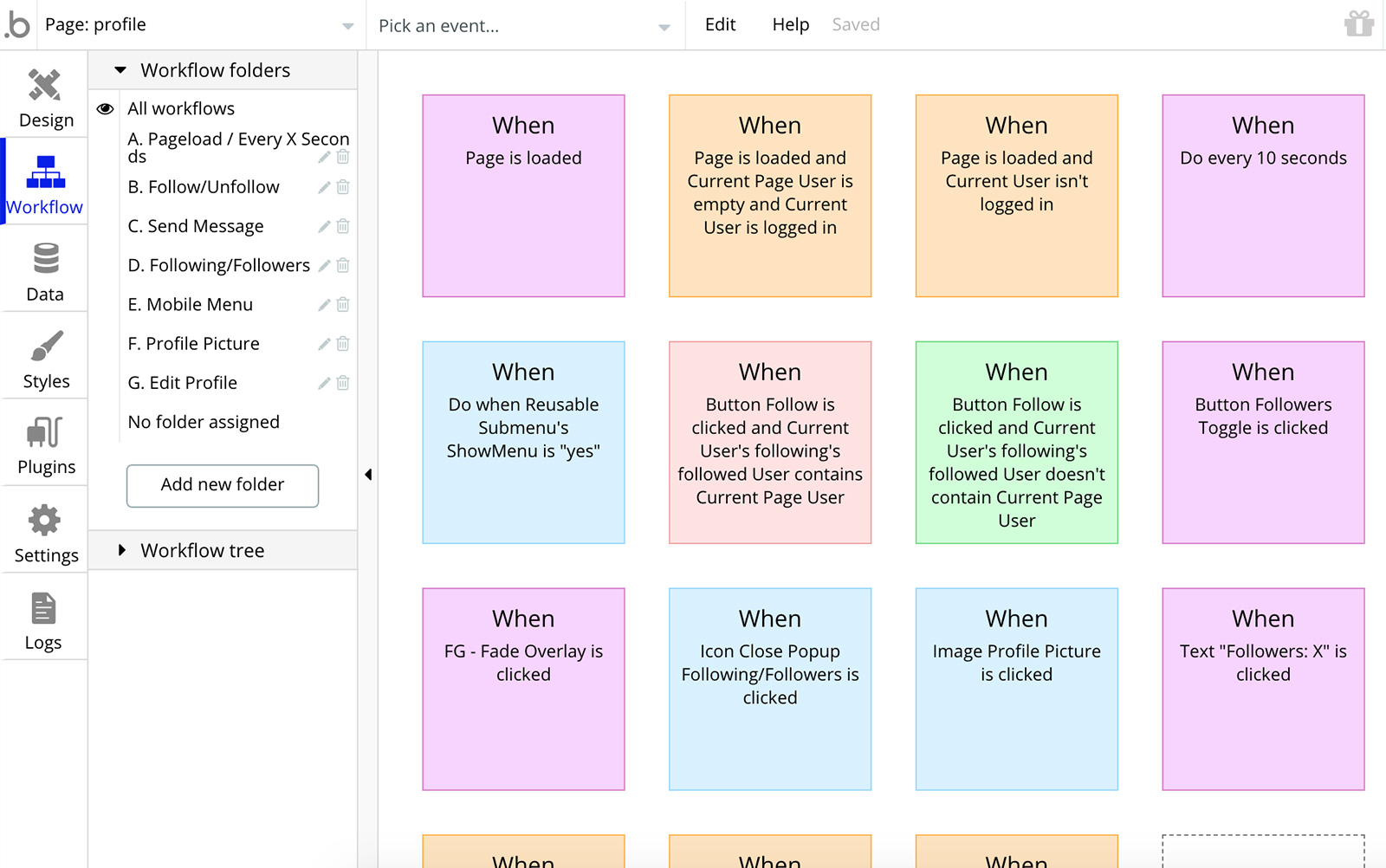Select C. Send Message folder
The image size is (1386, 868).
point(196,226)
